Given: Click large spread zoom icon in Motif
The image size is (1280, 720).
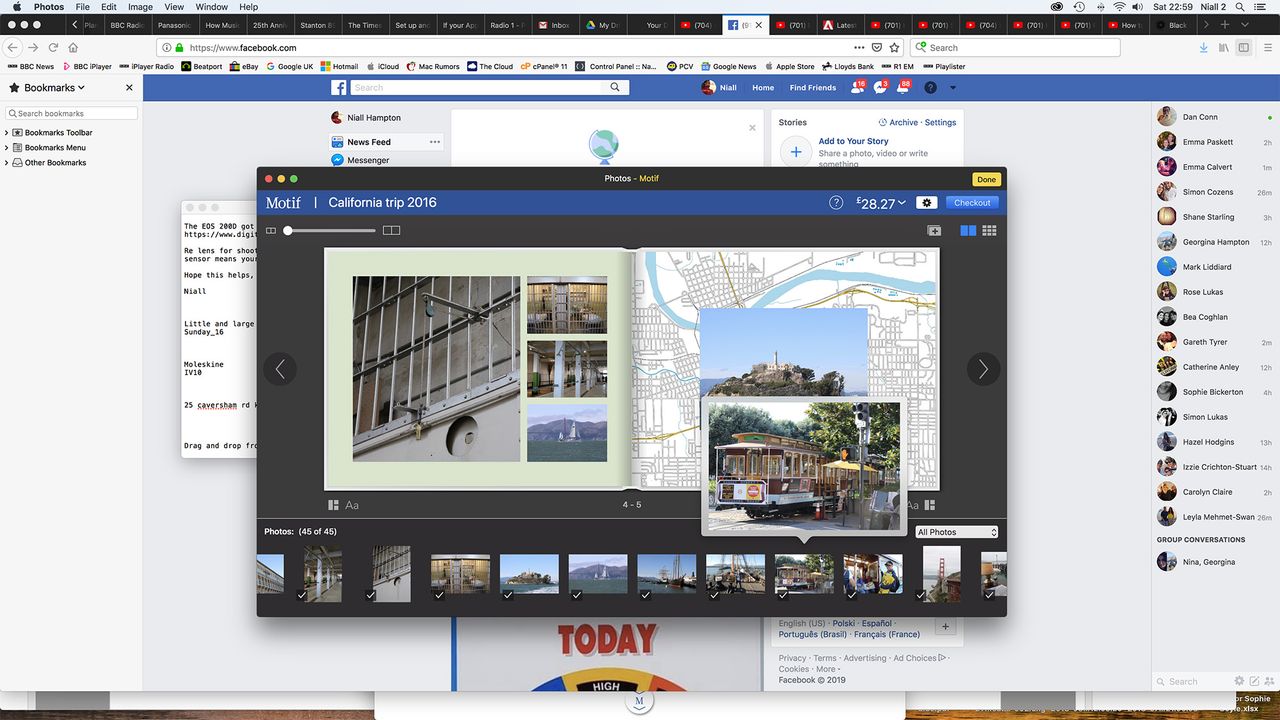Looking at the screenshot, I should coord(391,231).
